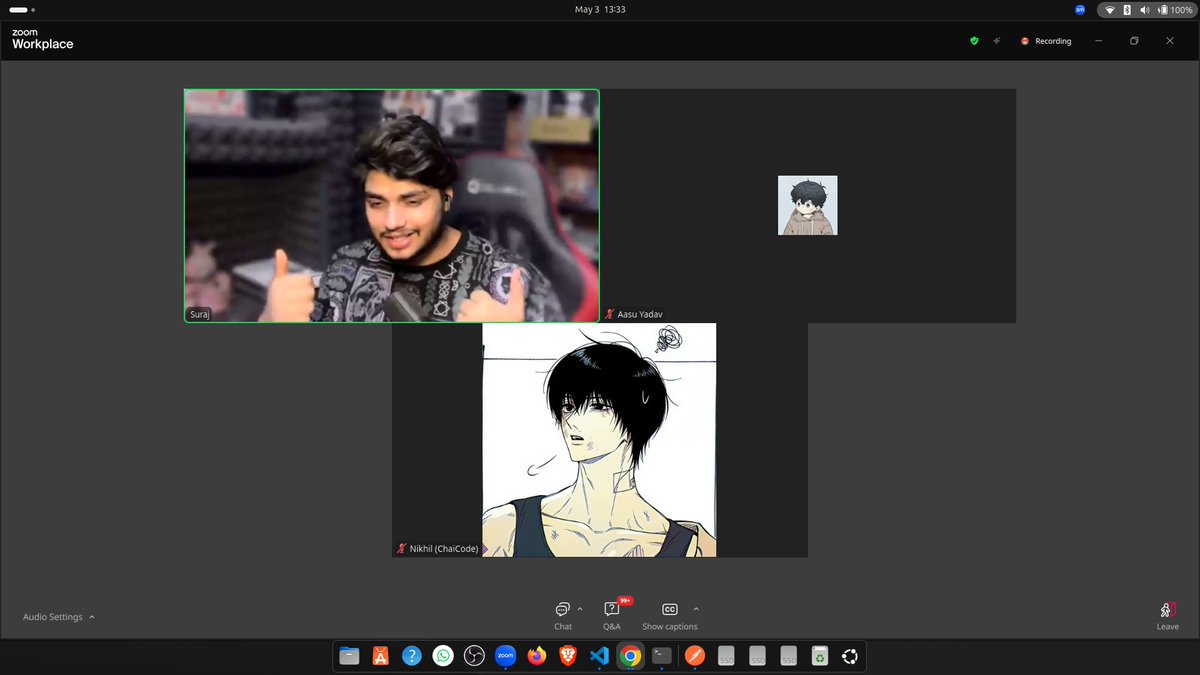
Task: Switch to Zoom in the dock
Action: (x=505, y=656)
